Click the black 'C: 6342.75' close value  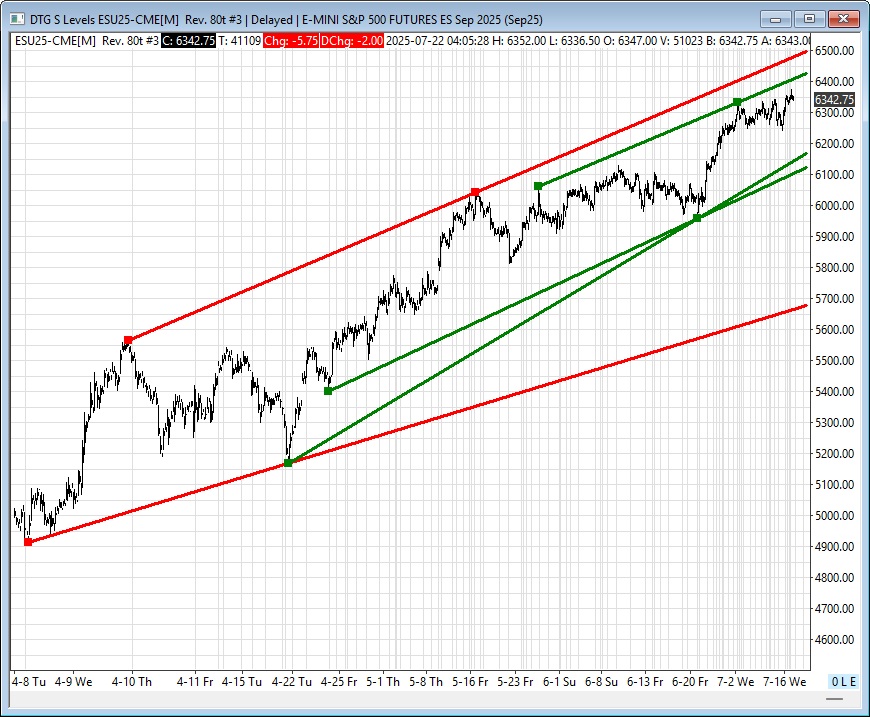188,41
